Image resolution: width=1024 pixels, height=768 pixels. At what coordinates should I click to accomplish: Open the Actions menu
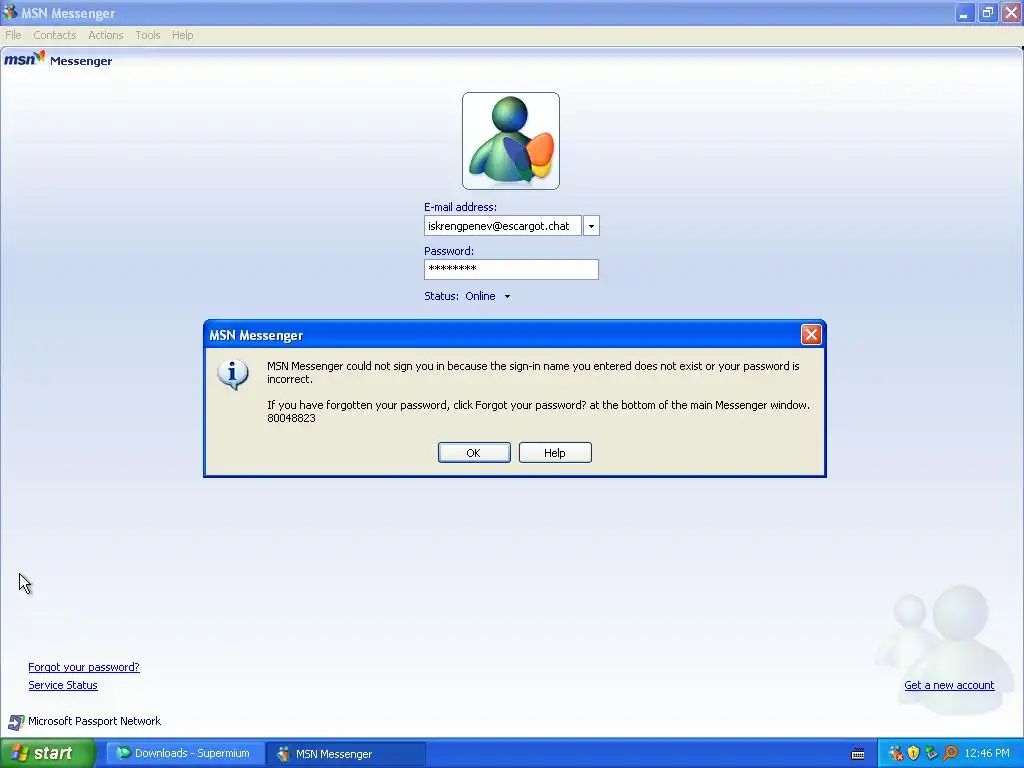coord(106,35)
